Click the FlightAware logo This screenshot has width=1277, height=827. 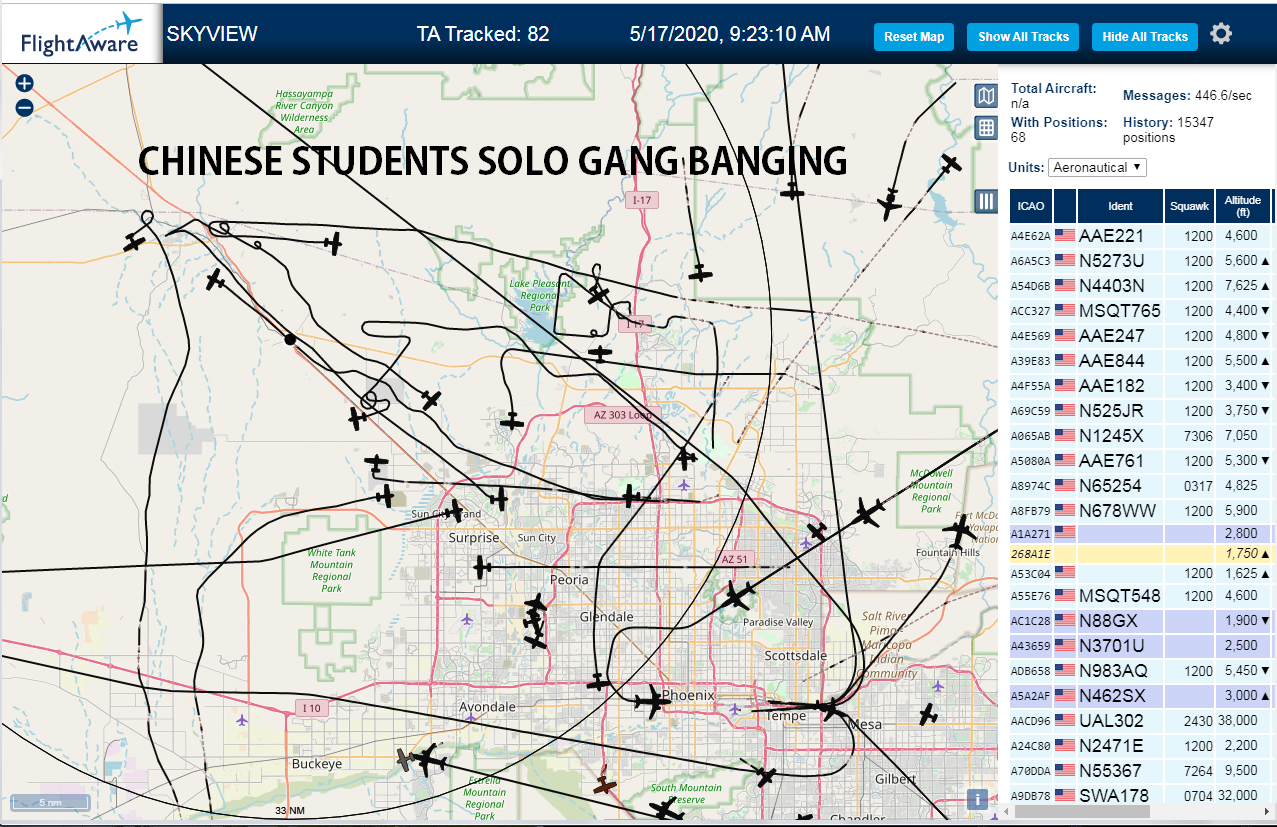tap(81, 34)
